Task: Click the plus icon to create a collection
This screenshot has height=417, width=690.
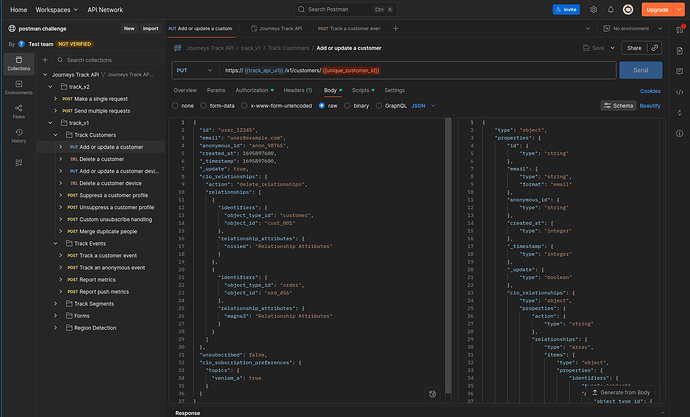Action: point(45,59)
